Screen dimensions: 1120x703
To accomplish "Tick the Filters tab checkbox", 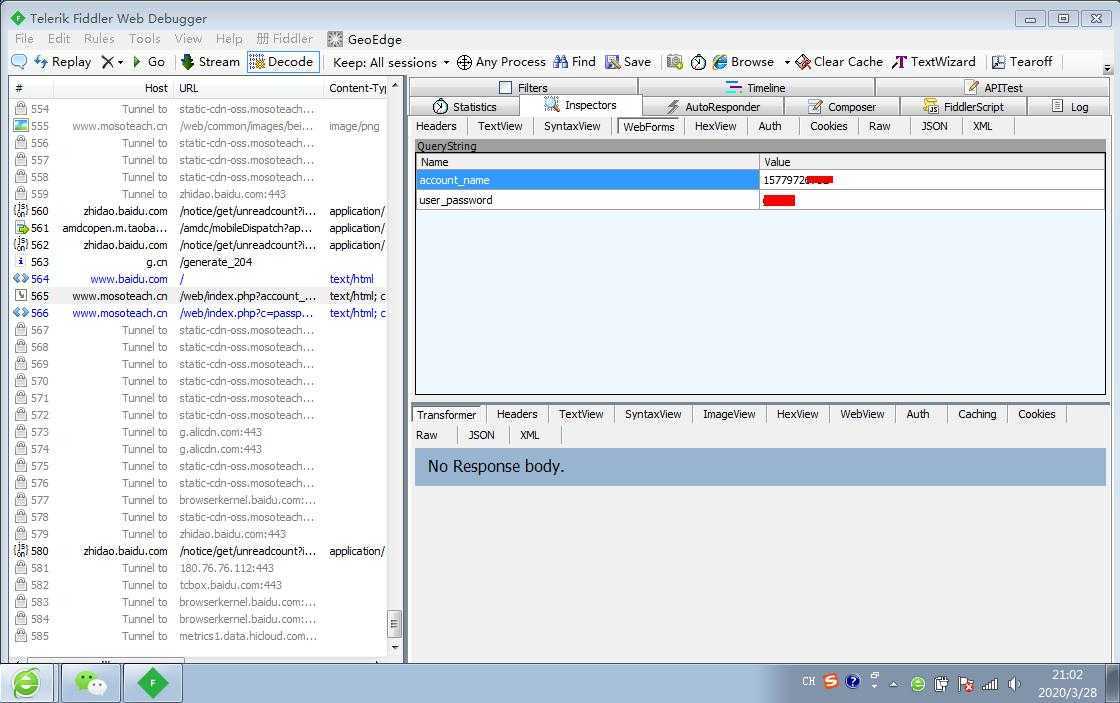I will [505, 87].
